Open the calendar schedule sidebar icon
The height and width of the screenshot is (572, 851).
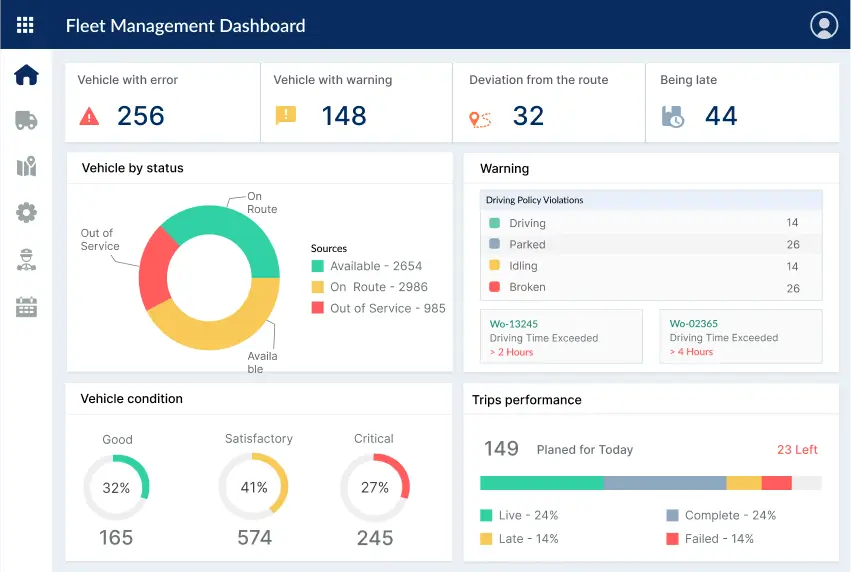click(x=26, y=307)
